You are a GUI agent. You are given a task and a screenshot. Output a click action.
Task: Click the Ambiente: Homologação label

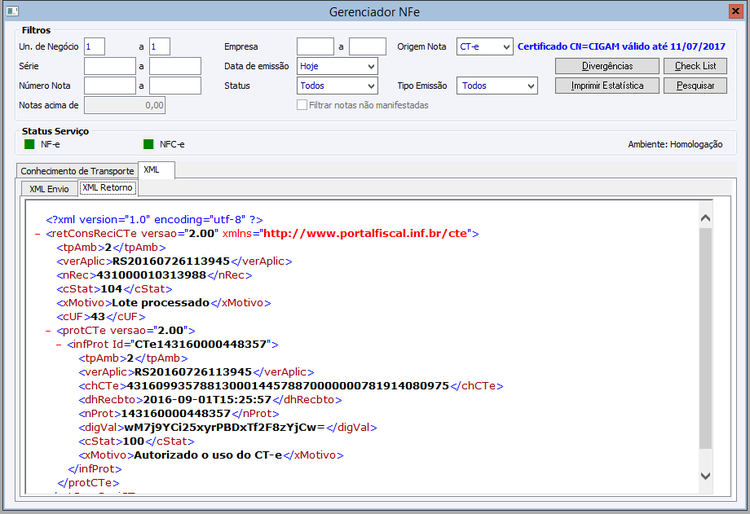675,144
